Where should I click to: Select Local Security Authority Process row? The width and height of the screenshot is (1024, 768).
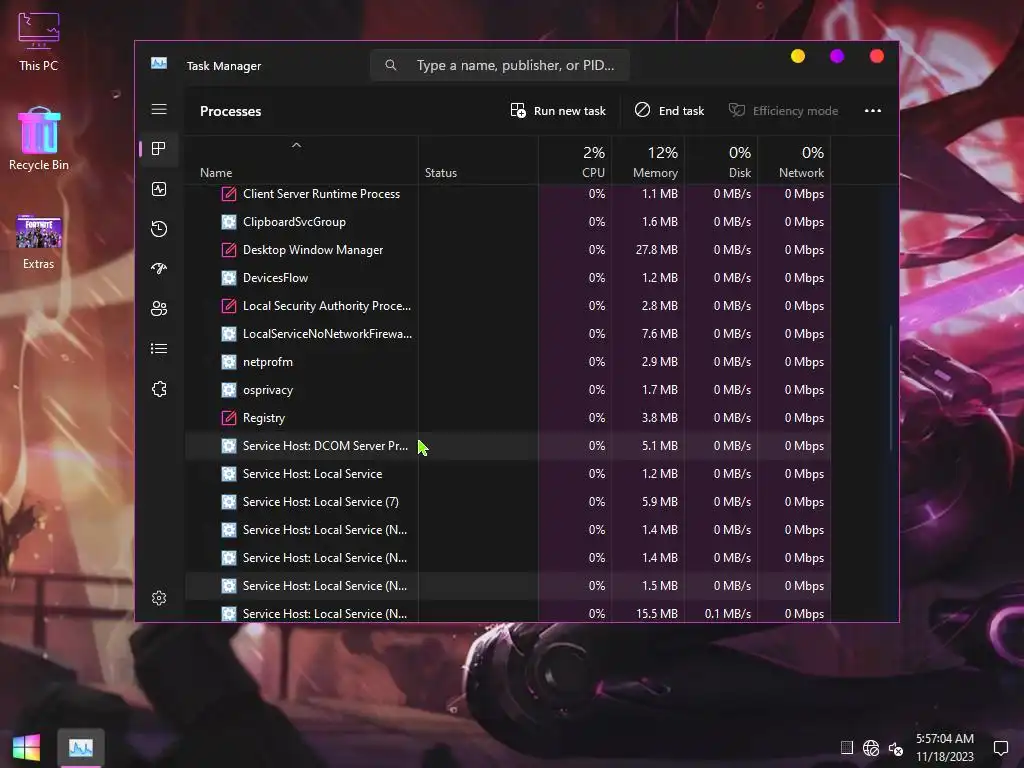pos(507,306)
